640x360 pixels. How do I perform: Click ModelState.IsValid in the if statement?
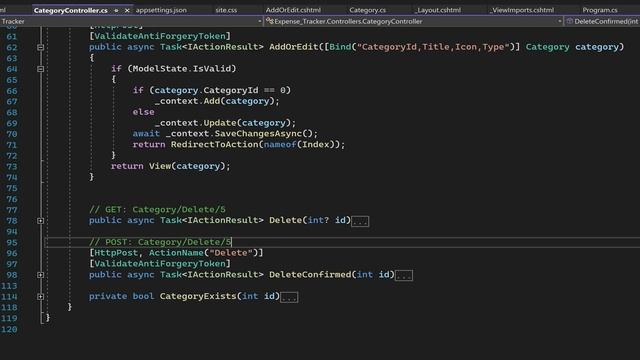pos(182,69)
